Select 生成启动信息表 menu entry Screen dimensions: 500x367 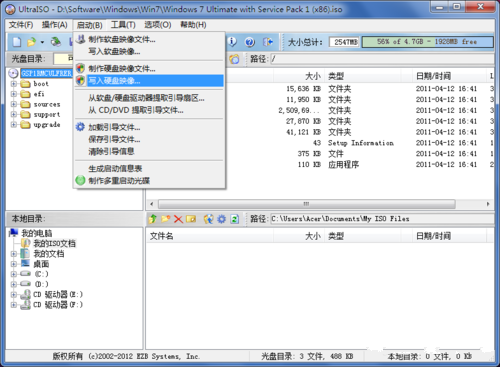[149, 169]
